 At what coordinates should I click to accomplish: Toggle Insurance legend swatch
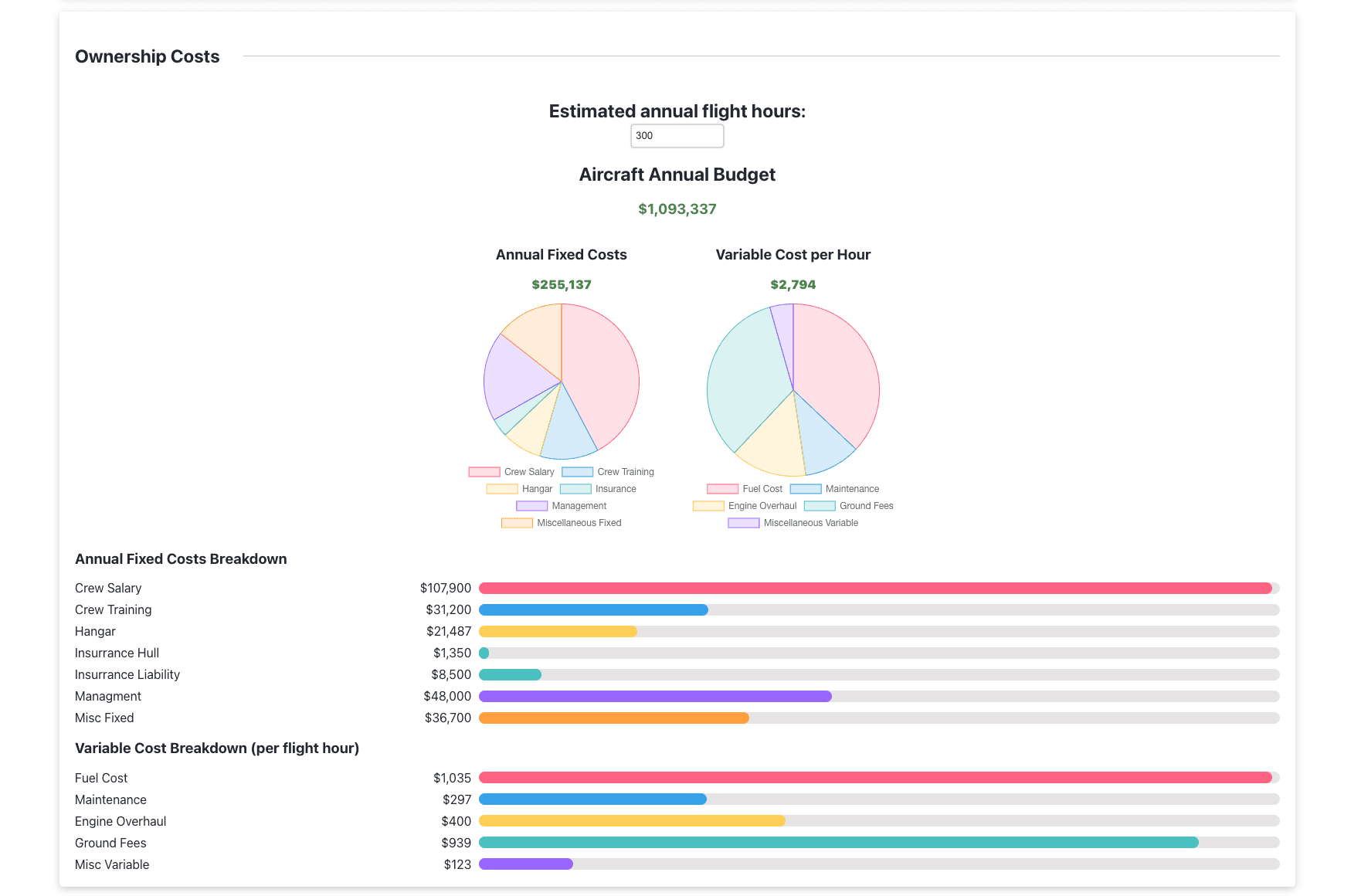(x=575, y=489)
